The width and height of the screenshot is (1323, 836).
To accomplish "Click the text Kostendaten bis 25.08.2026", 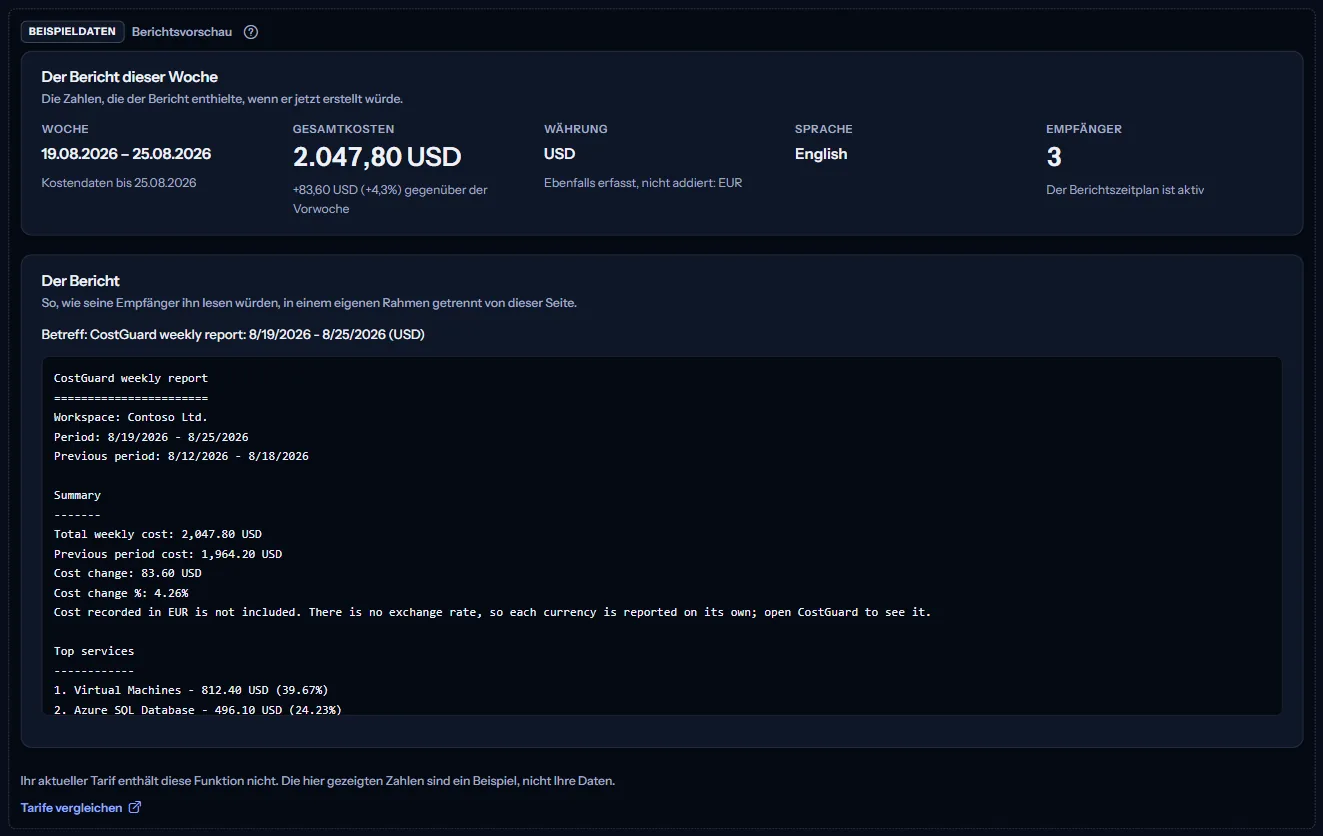I will click(119, 183).
